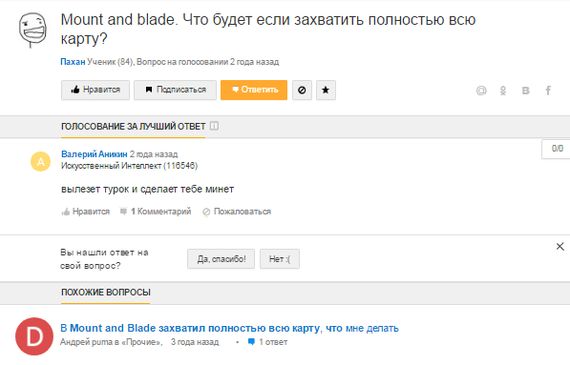Subscribe with the Подписаться button

[x=175, y=90]
